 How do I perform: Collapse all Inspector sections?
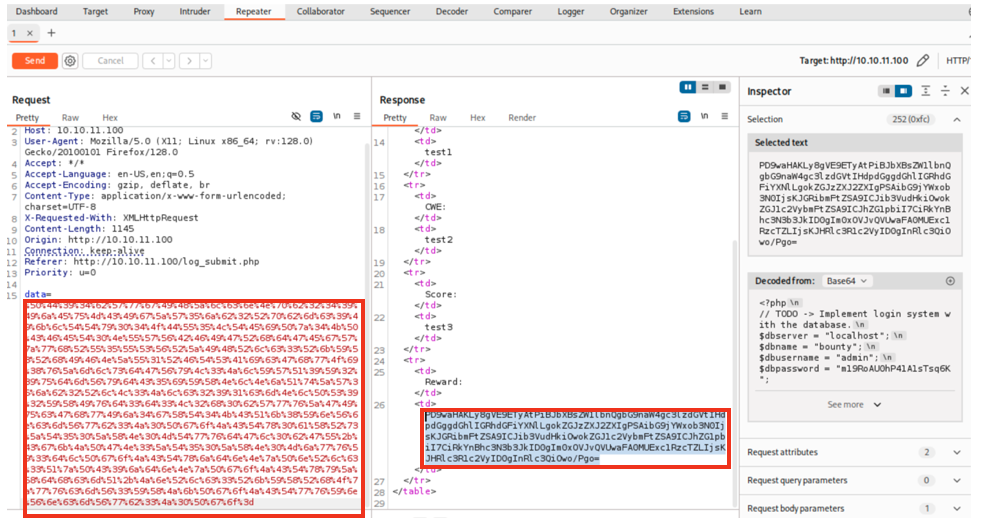[x=945, y=91]
